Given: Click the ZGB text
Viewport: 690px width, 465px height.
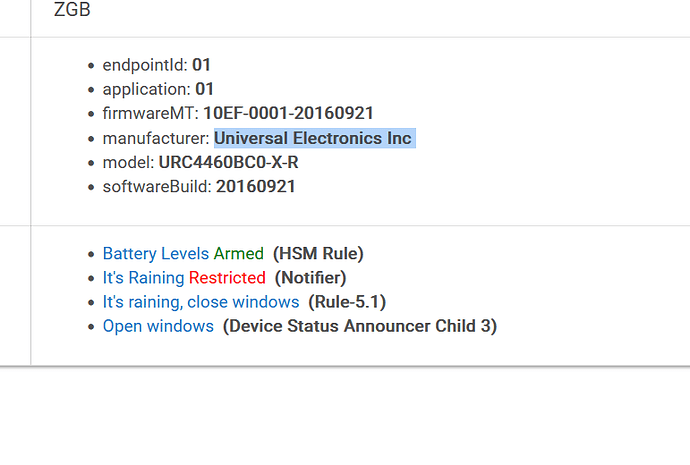Looking at the screenshot, I should pyautogui.click(x=72, y=9).
